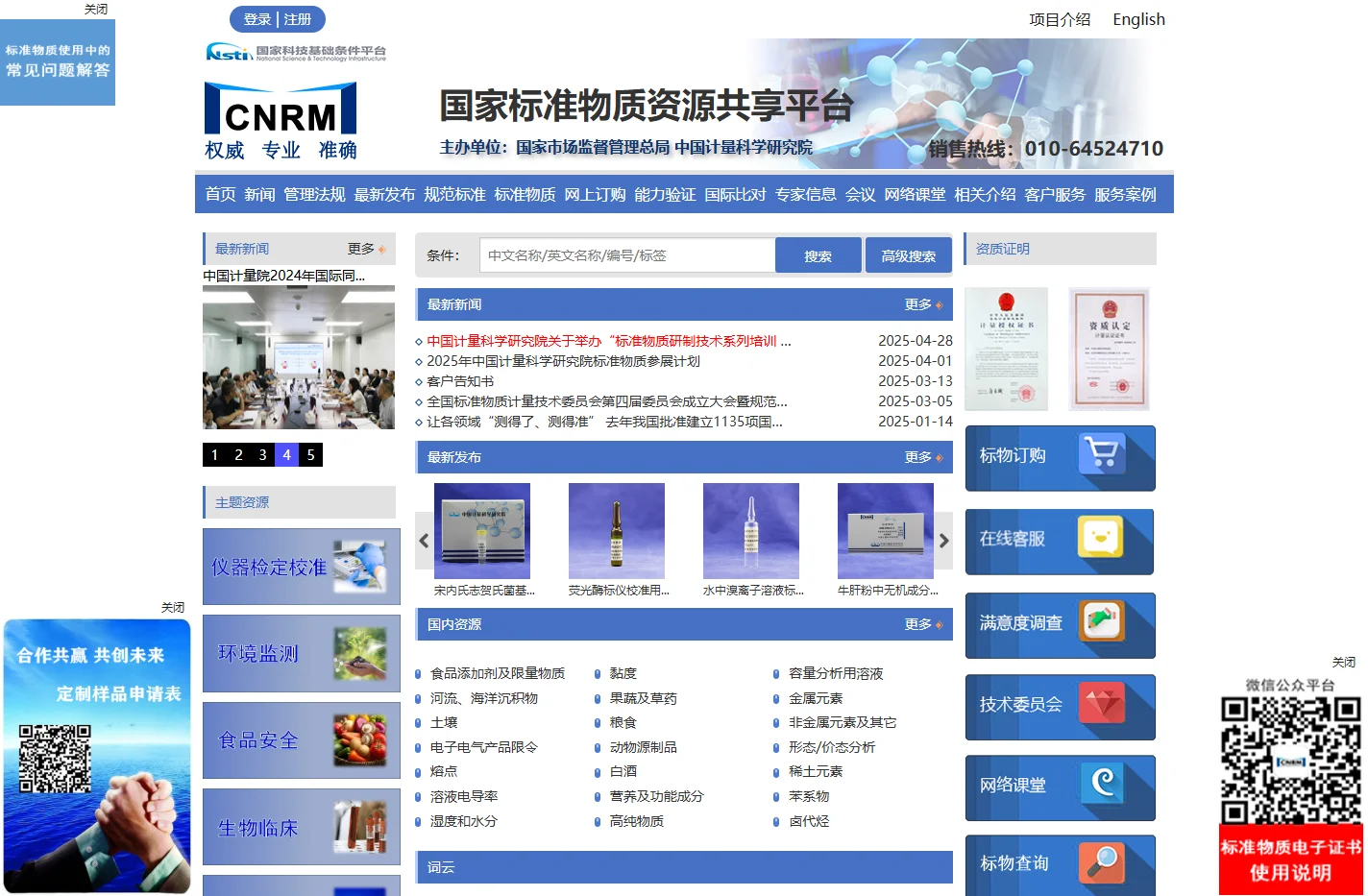This screenshot has width=1368, height=896.
Task: Open 常见问题解答 floating banner
Action: point(58,61)
